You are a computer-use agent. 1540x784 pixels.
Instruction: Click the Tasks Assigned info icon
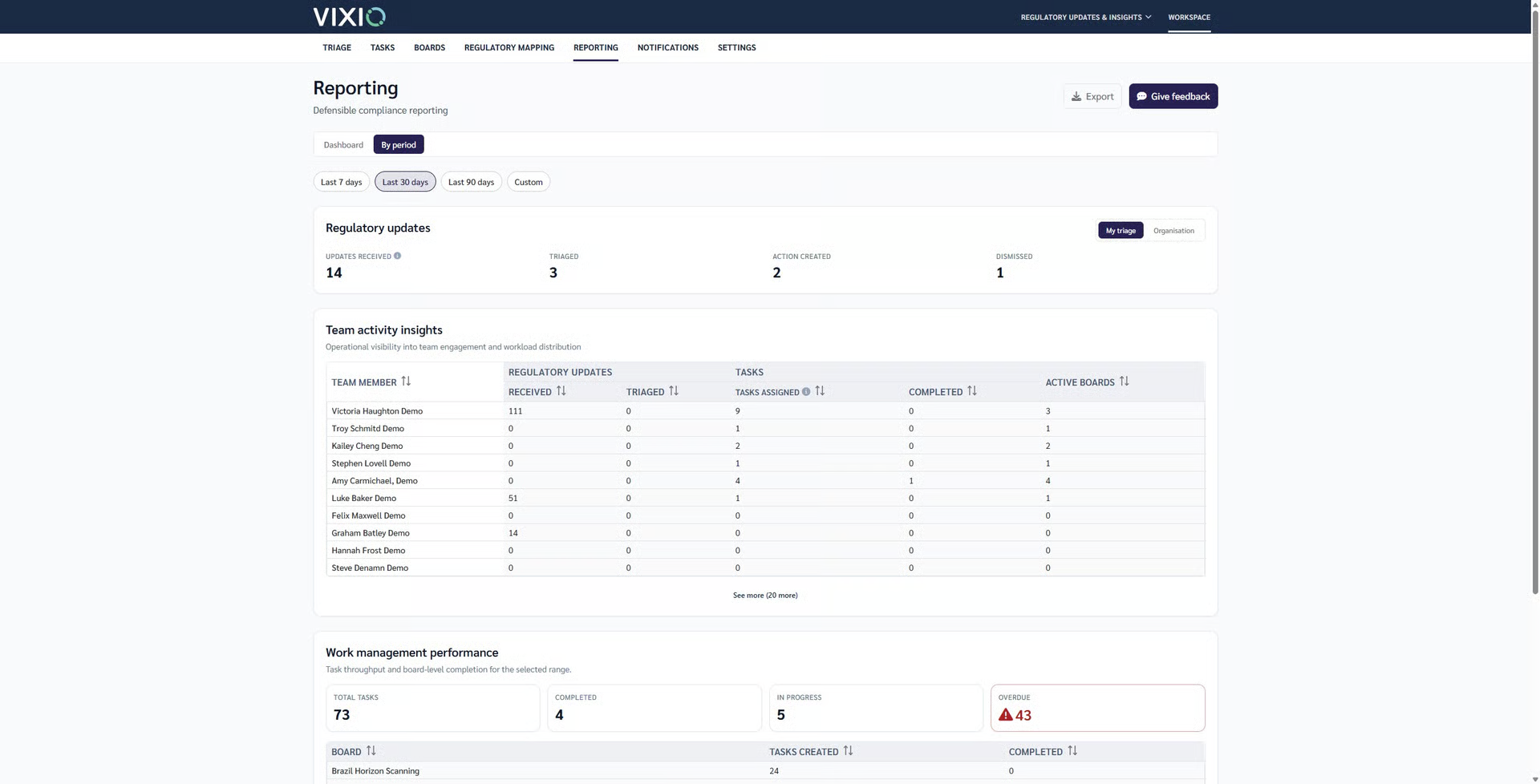[x=806, y=392]
